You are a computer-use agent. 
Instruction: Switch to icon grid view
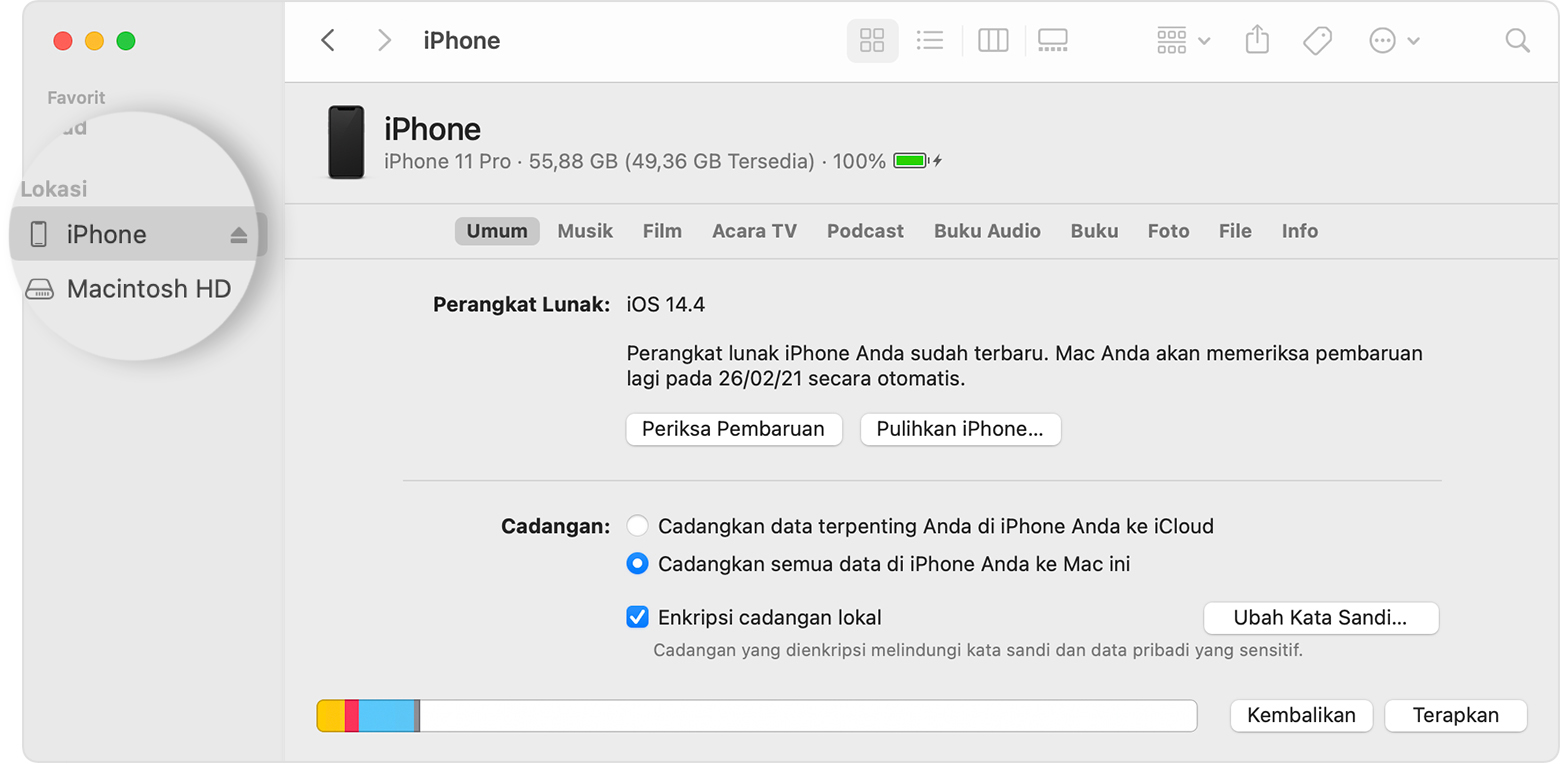[872, 41]
